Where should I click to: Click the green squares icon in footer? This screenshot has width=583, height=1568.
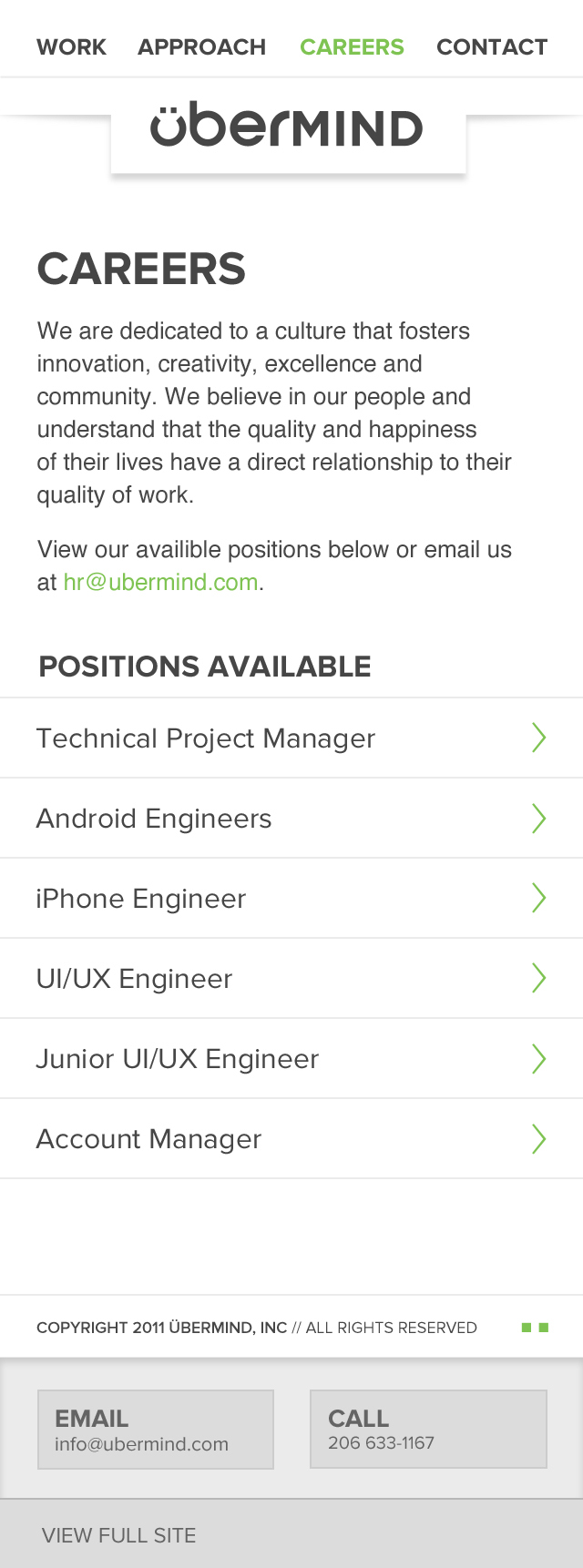tap(535, 1328)
